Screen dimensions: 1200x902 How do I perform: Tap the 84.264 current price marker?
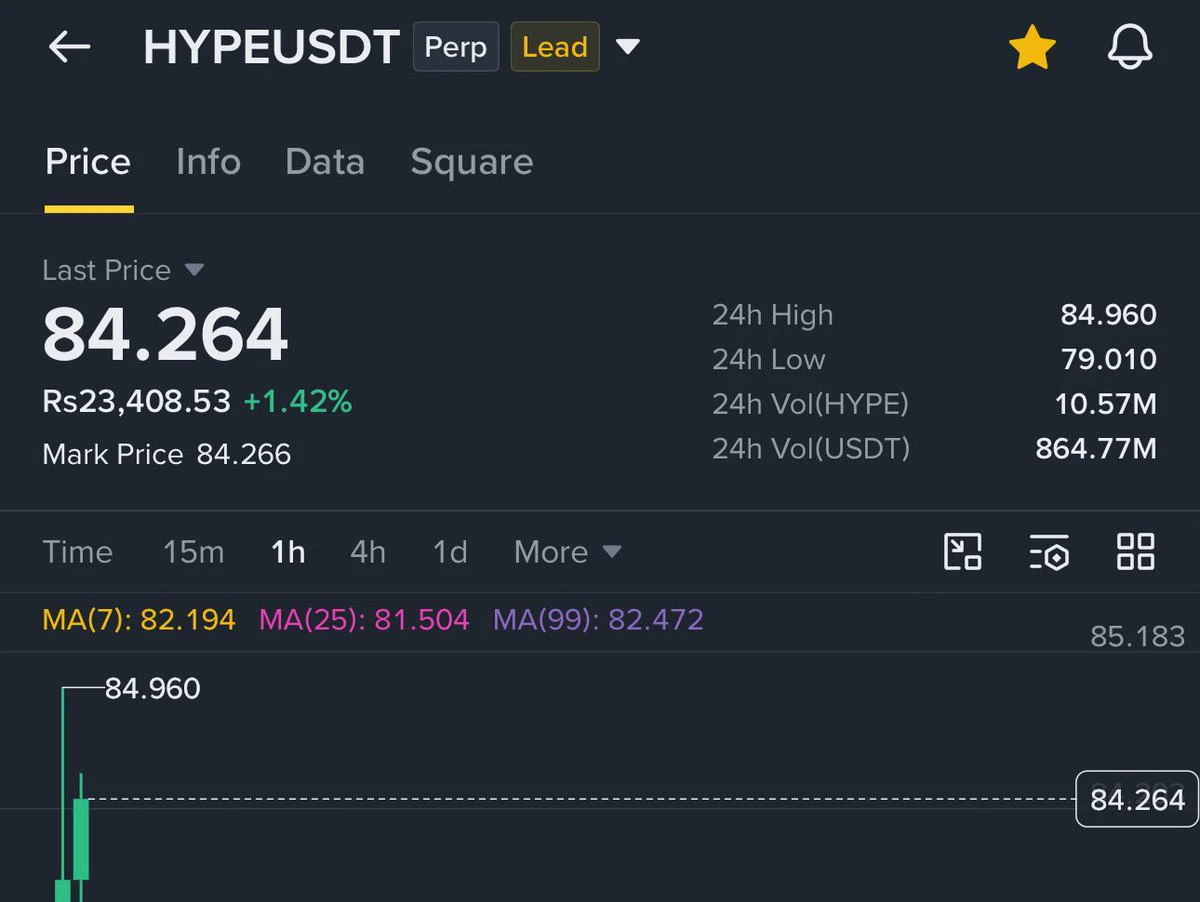pyautogui.click(x=1137, y=799)
